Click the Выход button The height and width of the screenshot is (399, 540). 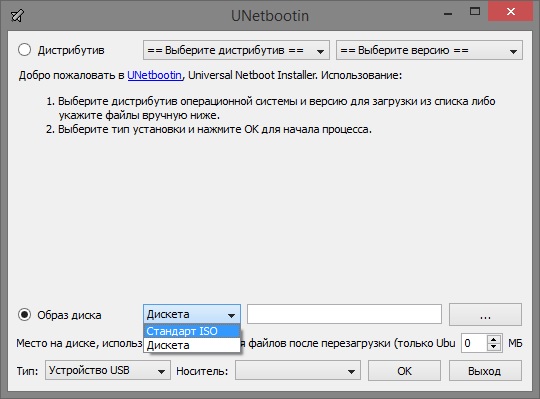click(485, 371)
